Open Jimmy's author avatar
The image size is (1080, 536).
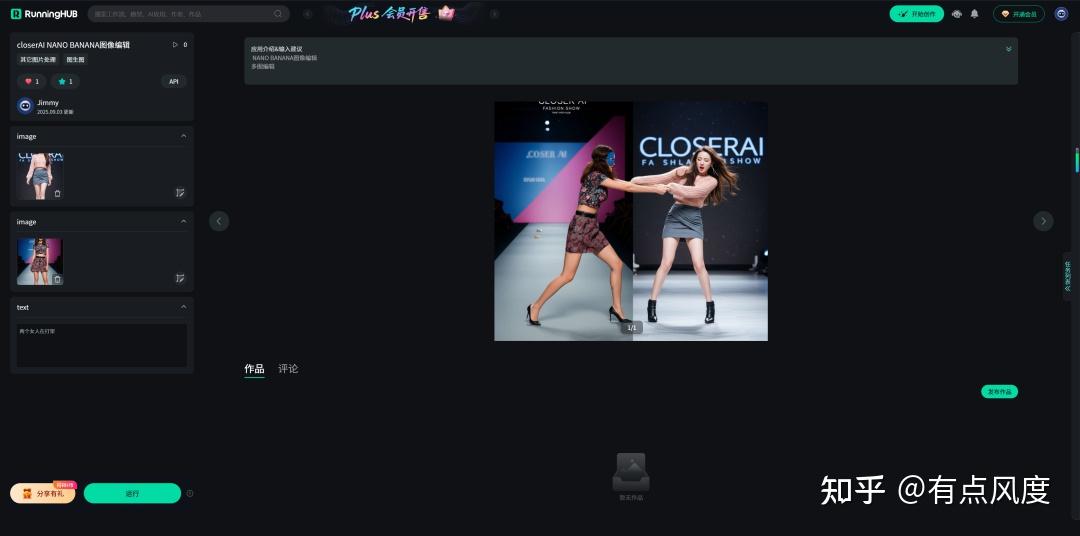tap(25, 106)
